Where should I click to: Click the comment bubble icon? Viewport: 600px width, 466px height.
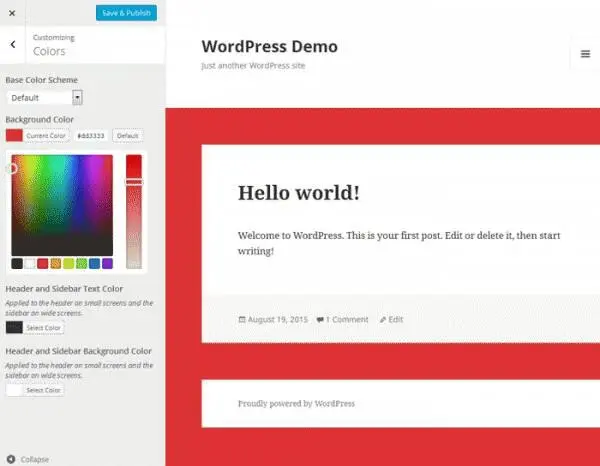pos(320,319)
